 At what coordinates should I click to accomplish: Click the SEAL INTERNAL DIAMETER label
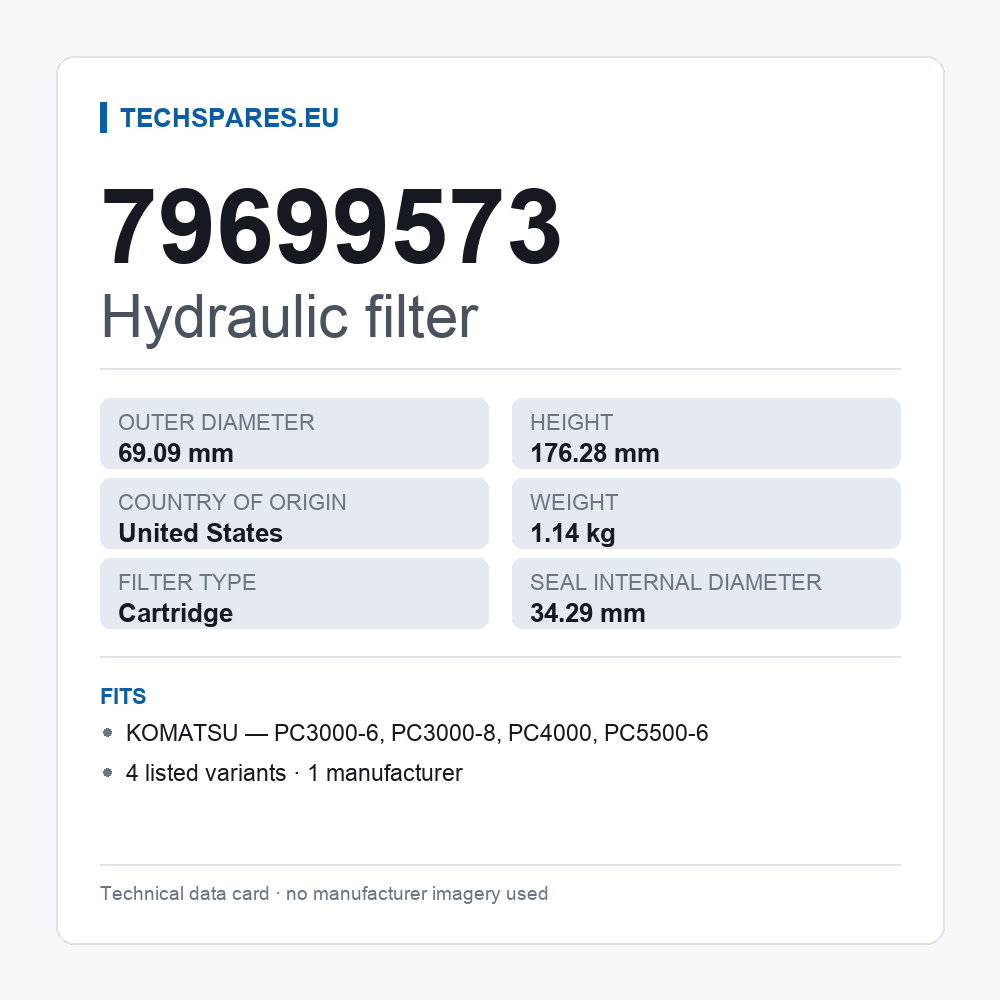pyautogui.click(x=675, y=582)
